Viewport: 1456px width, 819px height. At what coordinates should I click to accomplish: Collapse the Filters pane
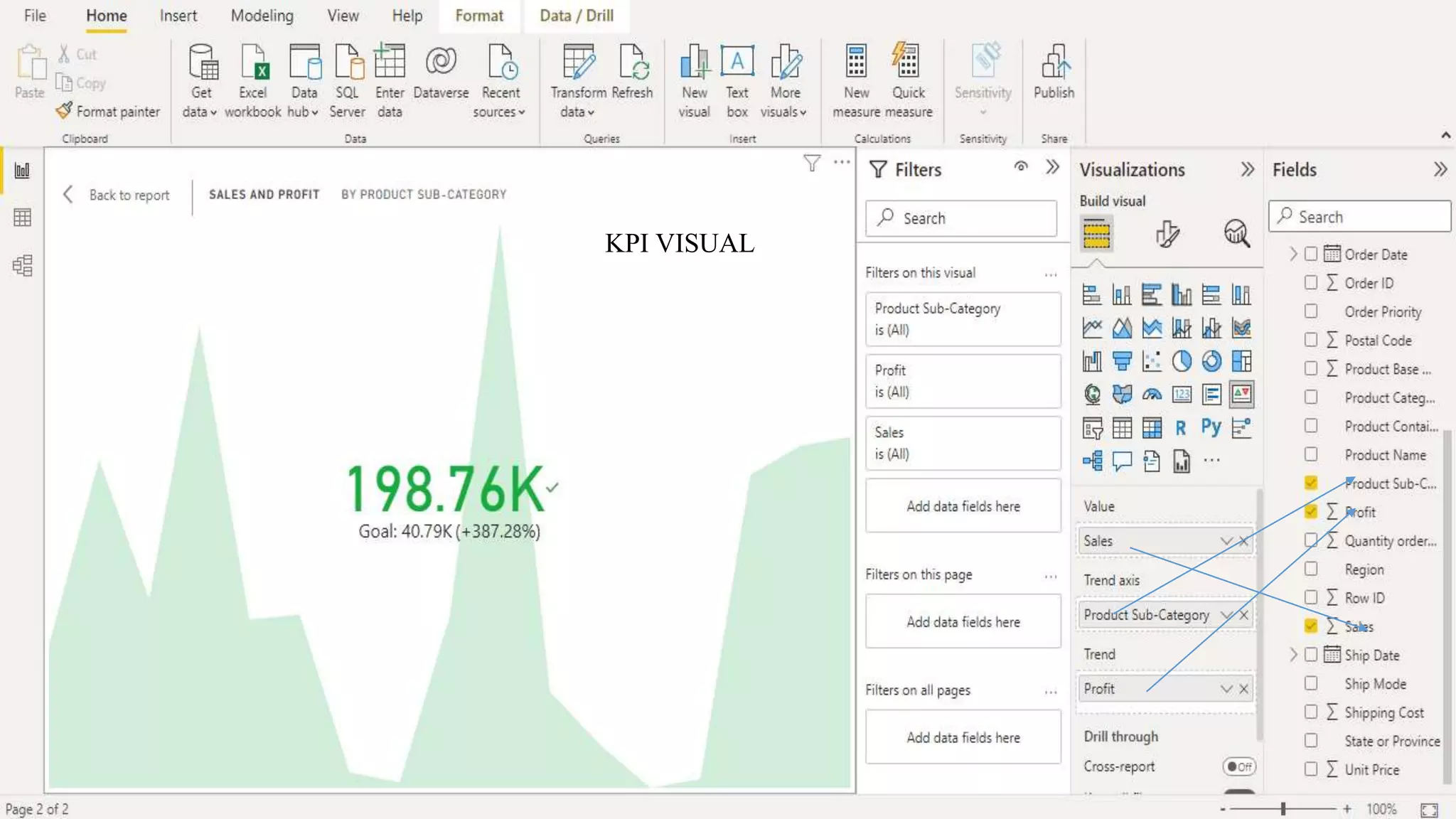click(x=1053, y=167)
